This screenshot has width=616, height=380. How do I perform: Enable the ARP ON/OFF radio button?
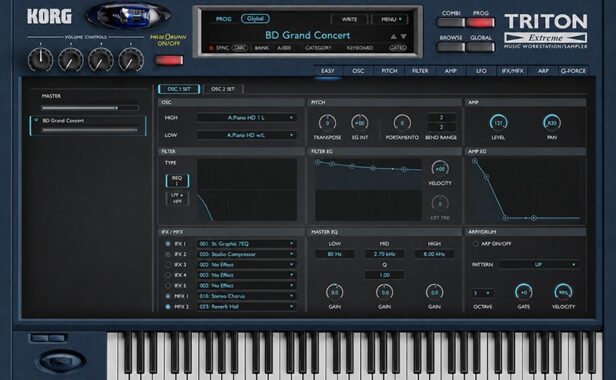[x=475, y=244]
